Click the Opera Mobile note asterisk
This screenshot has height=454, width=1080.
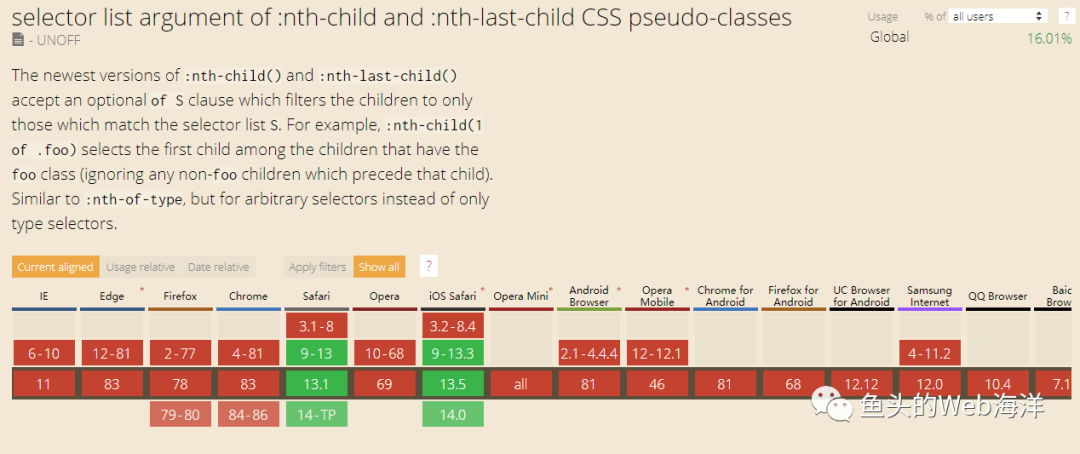pos(687,290)
